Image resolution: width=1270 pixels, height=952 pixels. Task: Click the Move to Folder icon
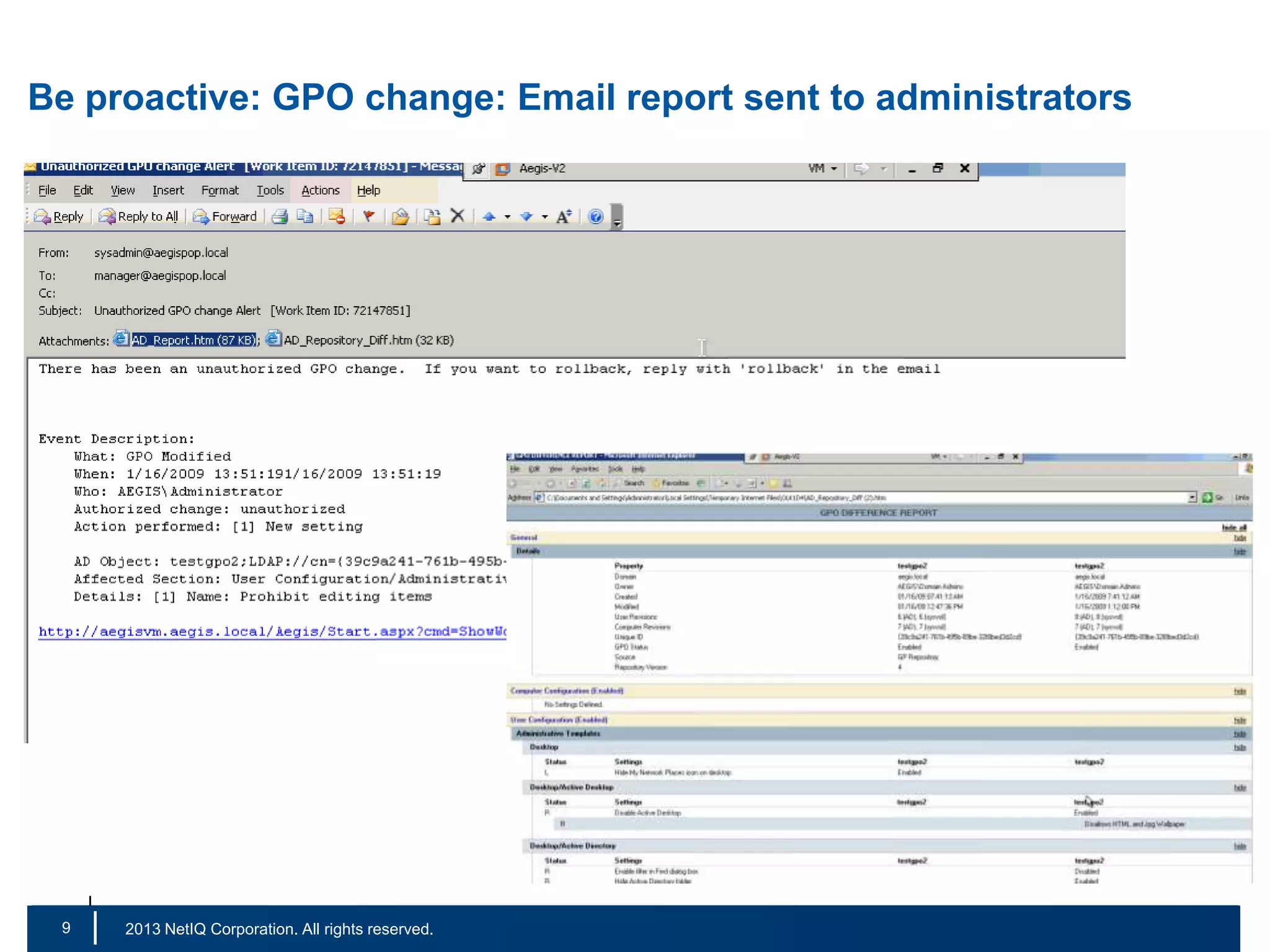pyautogui.click(x=401, y=216)
